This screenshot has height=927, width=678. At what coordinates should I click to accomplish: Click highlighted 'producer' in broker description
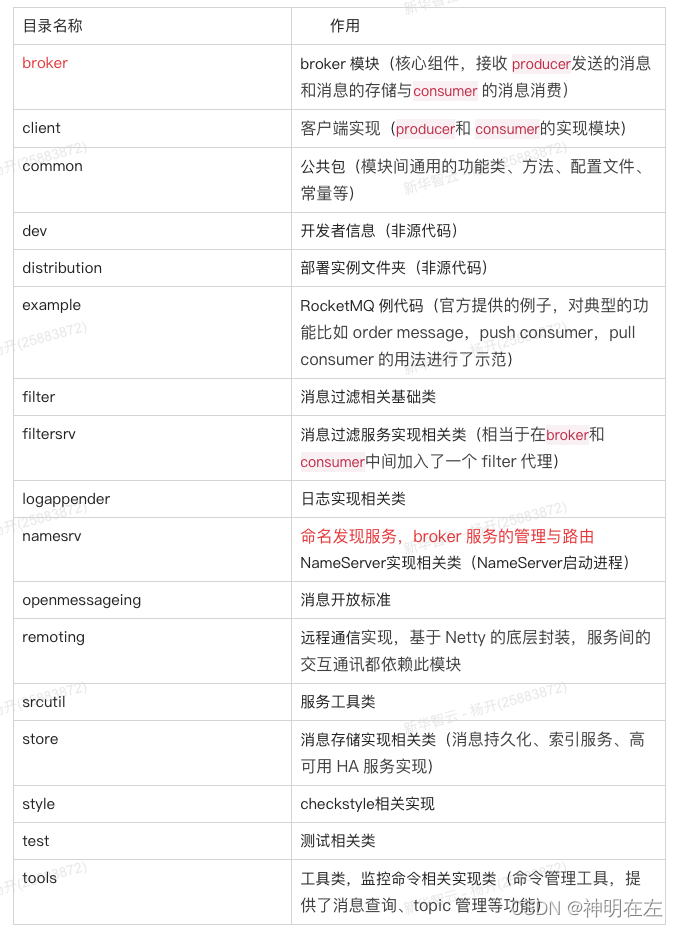coord(541,64)
